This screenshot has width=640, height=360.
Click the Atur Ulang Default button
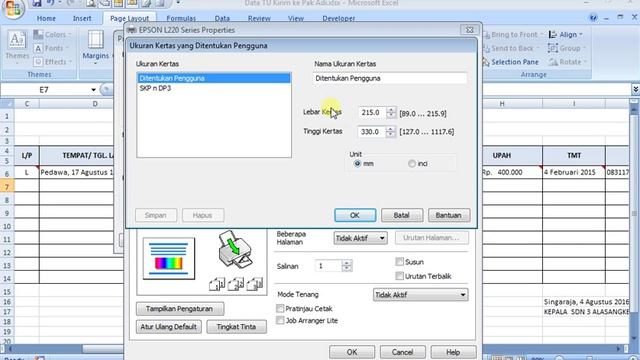pyautogui.click(x=169, y=327)
